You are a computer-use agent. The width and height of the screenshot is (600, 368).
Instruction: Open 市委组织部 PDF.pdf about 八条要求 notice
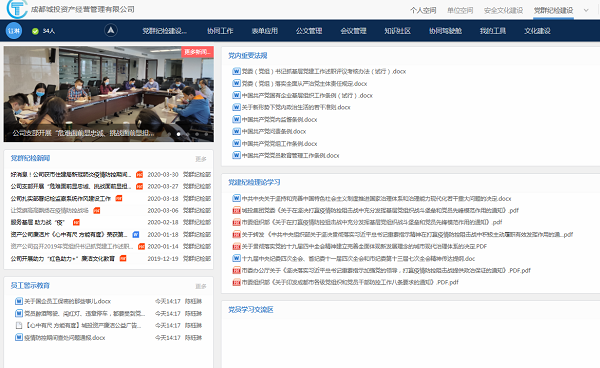[350, 282]
